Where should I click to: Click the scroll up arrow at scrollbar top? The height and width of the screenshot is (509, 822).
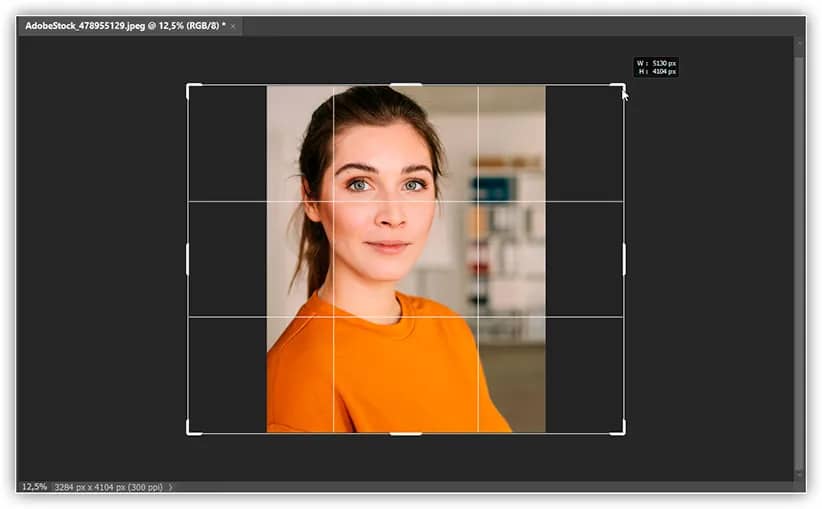tap(798, 42)
